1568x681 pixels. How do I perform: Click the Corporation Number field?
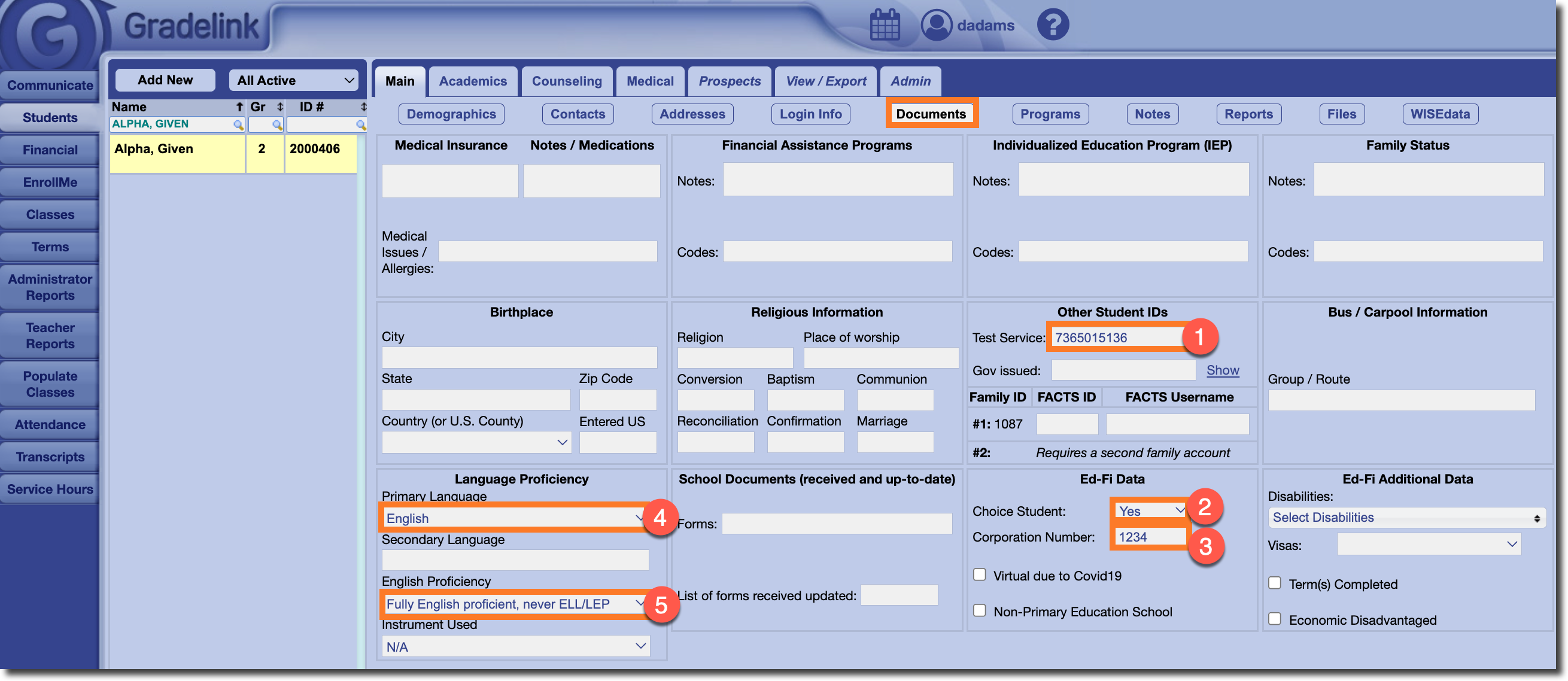(x=1150, y=536)
